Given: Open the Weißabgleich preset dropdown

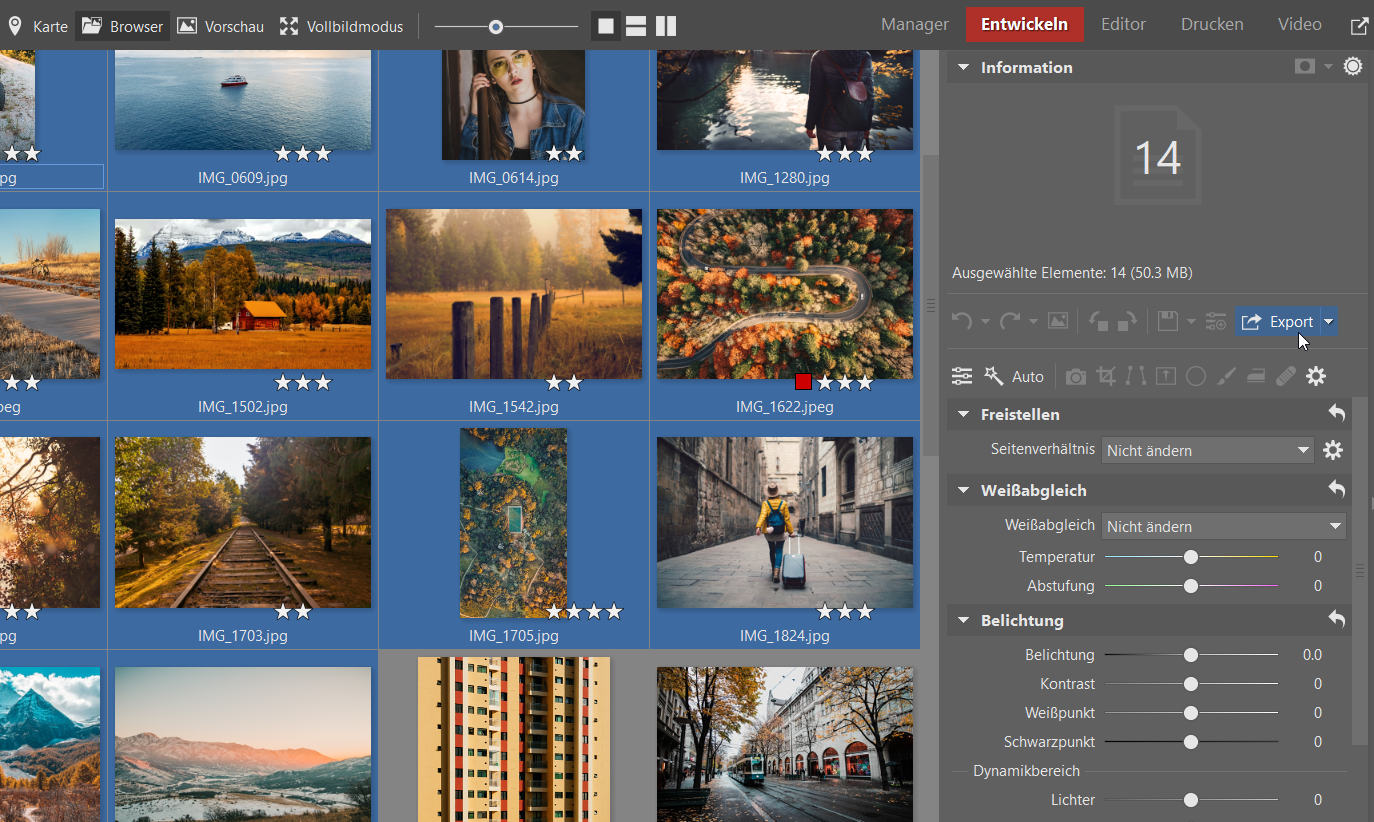Looking at the screenshot, I should [1223, 526].
